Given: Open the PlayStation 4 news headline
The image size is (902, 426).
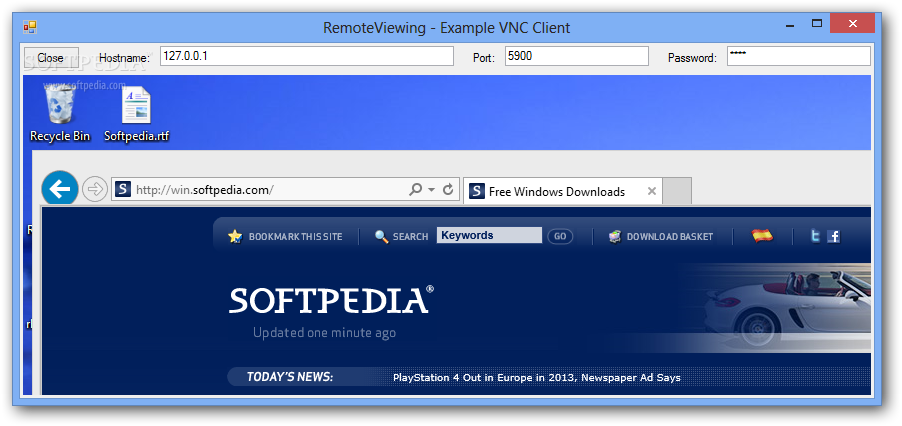Looking at the screenshot, I should click(x=537, y=378).
